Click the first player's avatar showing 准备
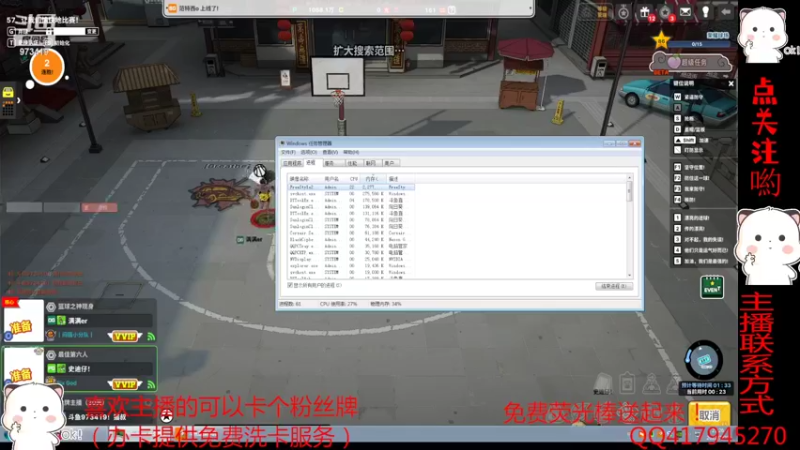This screenshot has height=450, width=800. pos(23,320)
